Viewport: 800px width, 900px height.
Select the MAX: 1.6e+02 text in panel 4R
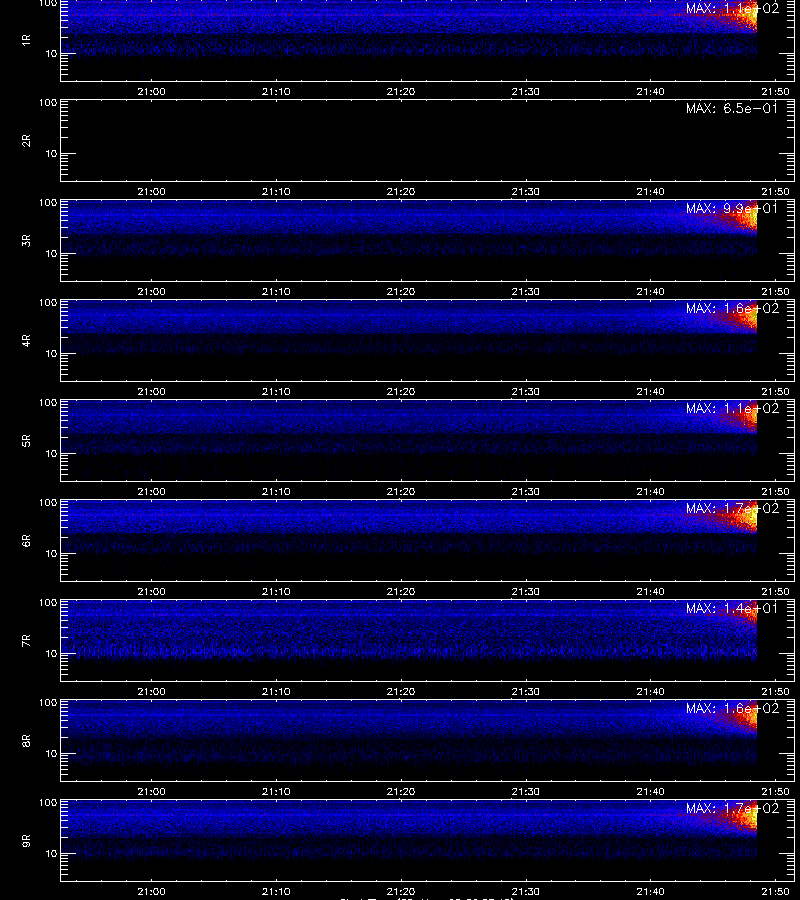coord(732,308)
